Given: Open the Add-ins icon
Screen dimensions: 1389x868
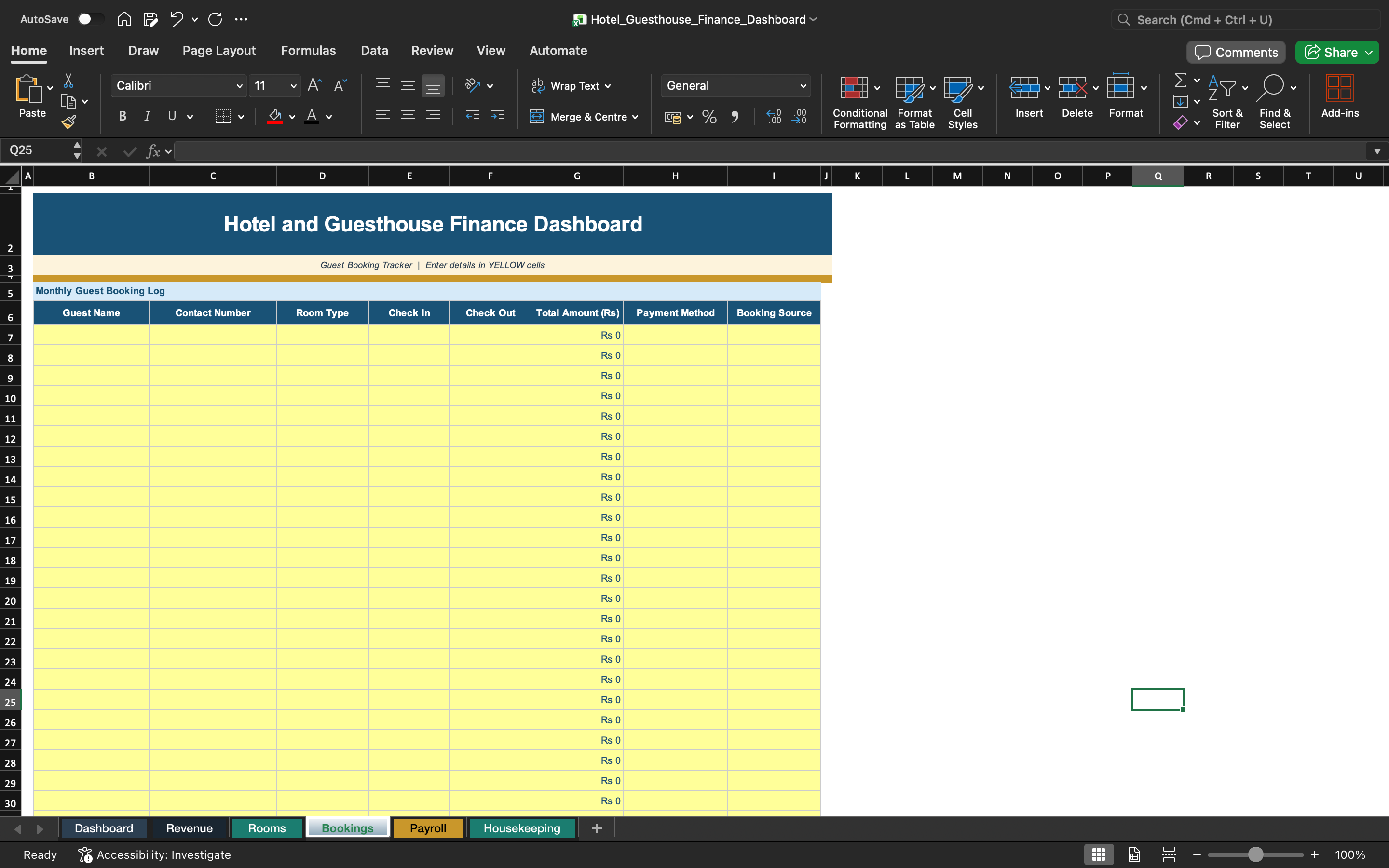Looking at the screenshot, I should [x=1340, y=96].
